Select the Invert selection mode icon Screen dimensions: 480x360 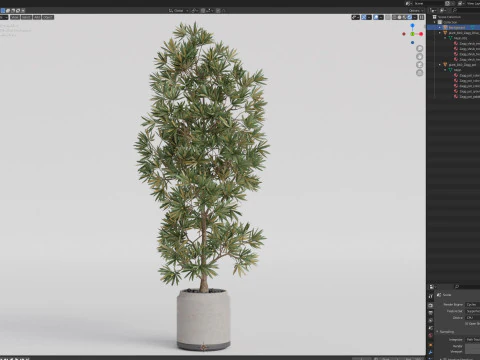[x=18, y=11]
